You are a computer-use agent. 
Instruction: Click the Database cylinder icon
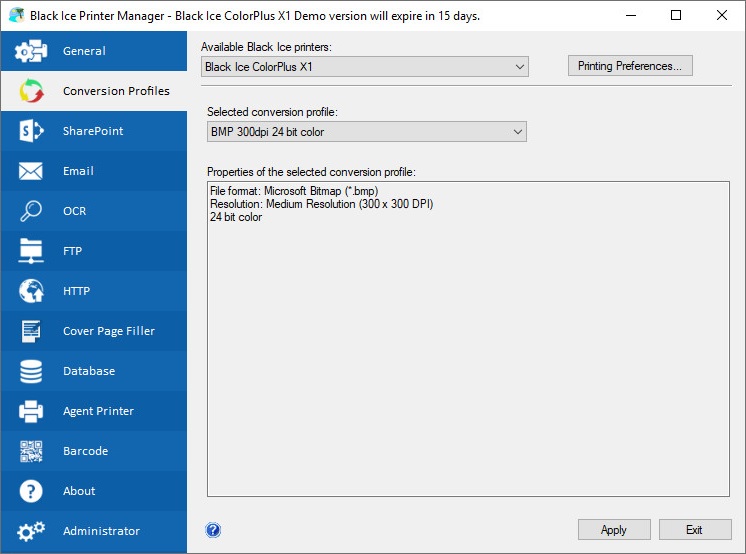coord(31,371)
